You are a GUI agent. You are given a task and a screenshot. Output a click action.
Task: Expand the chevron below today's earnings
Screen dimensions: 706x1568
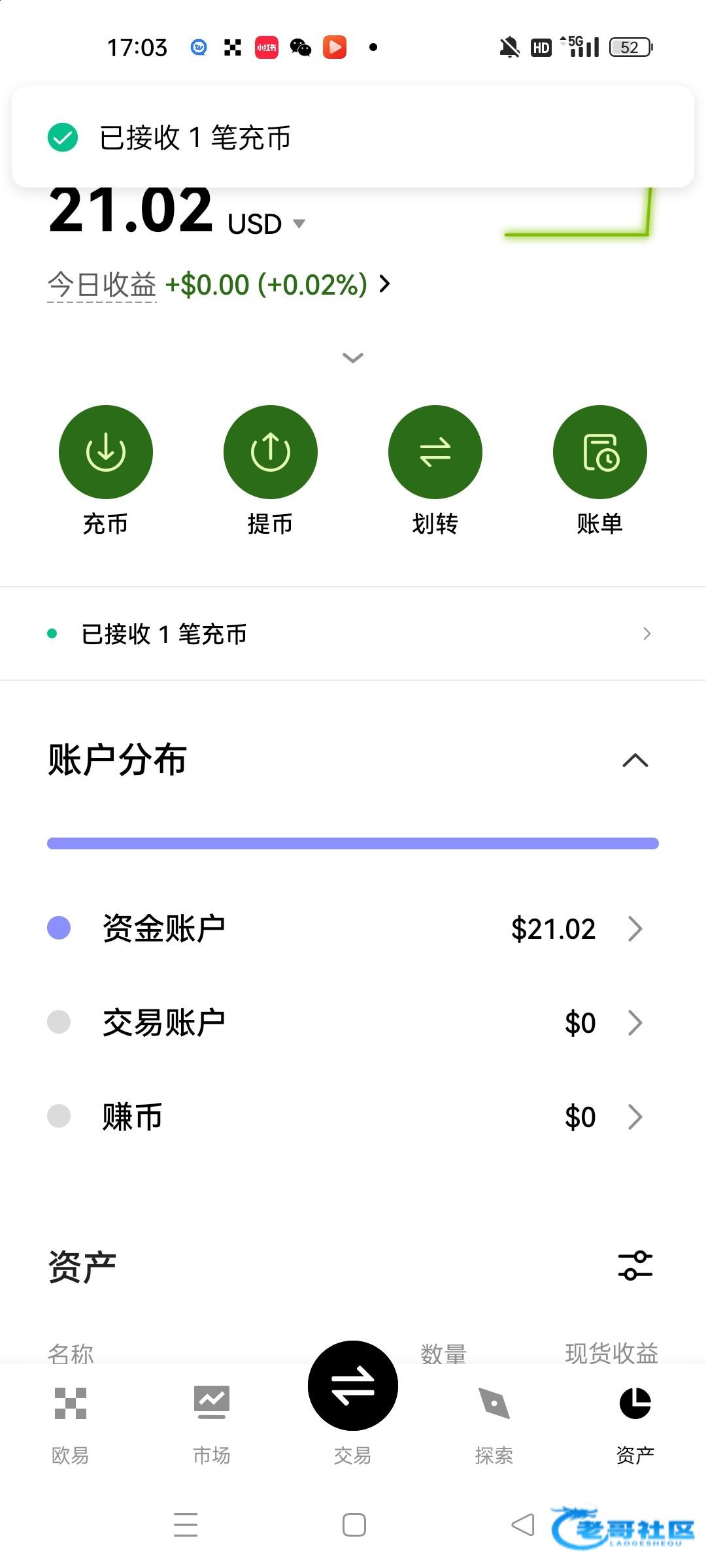coord(353,357)
